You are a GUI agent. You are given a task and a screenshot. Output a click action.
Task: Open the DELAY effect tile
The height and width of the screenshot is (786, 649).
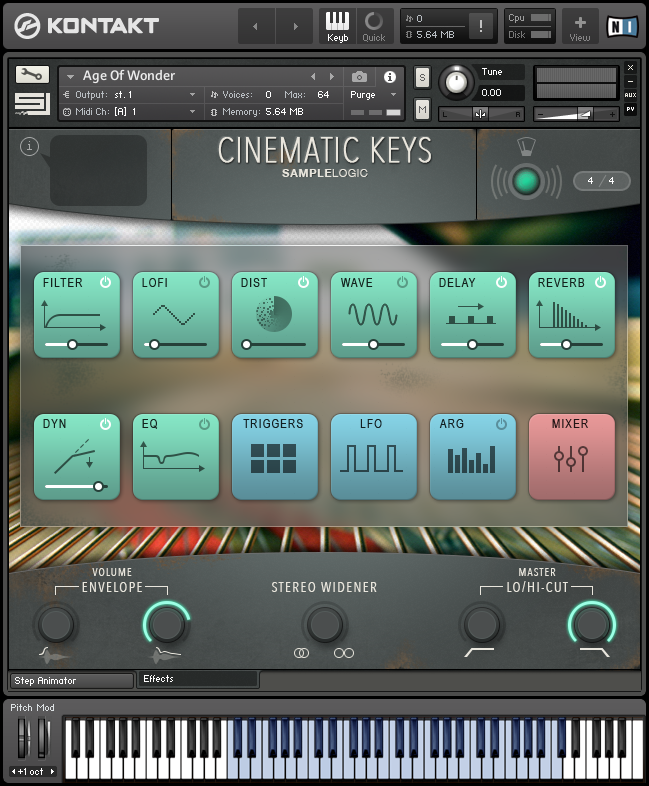pyautogui.click(x=472, y=315)
